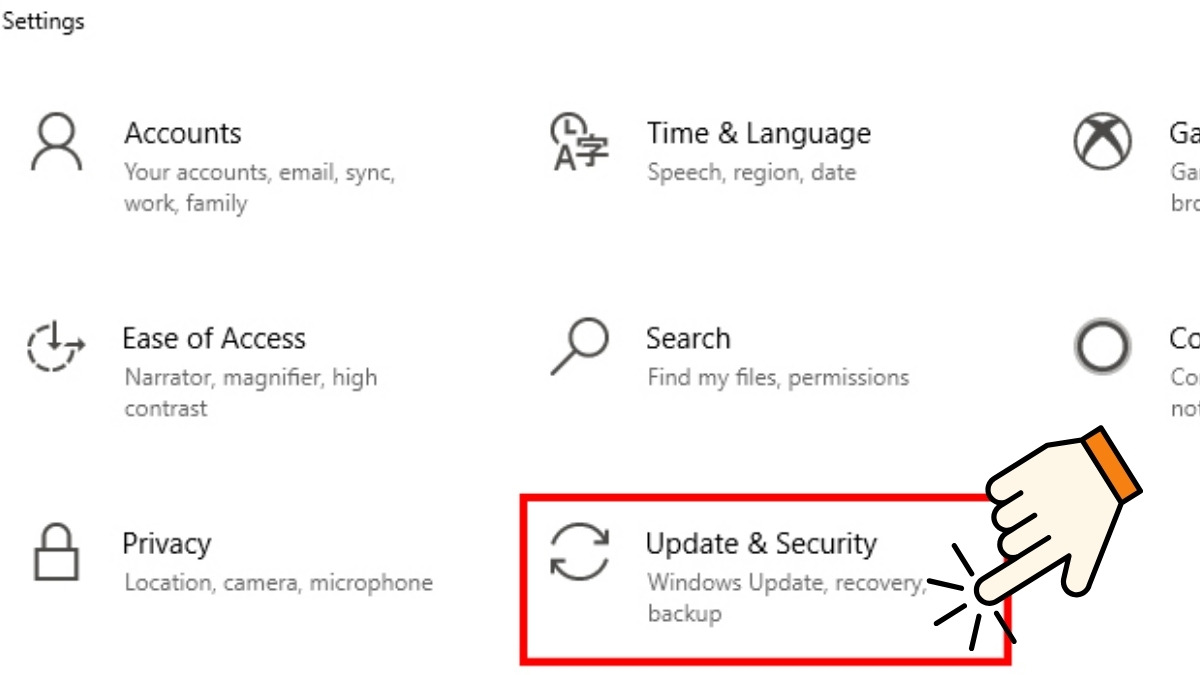Open Search settings for file permissions

689,338
